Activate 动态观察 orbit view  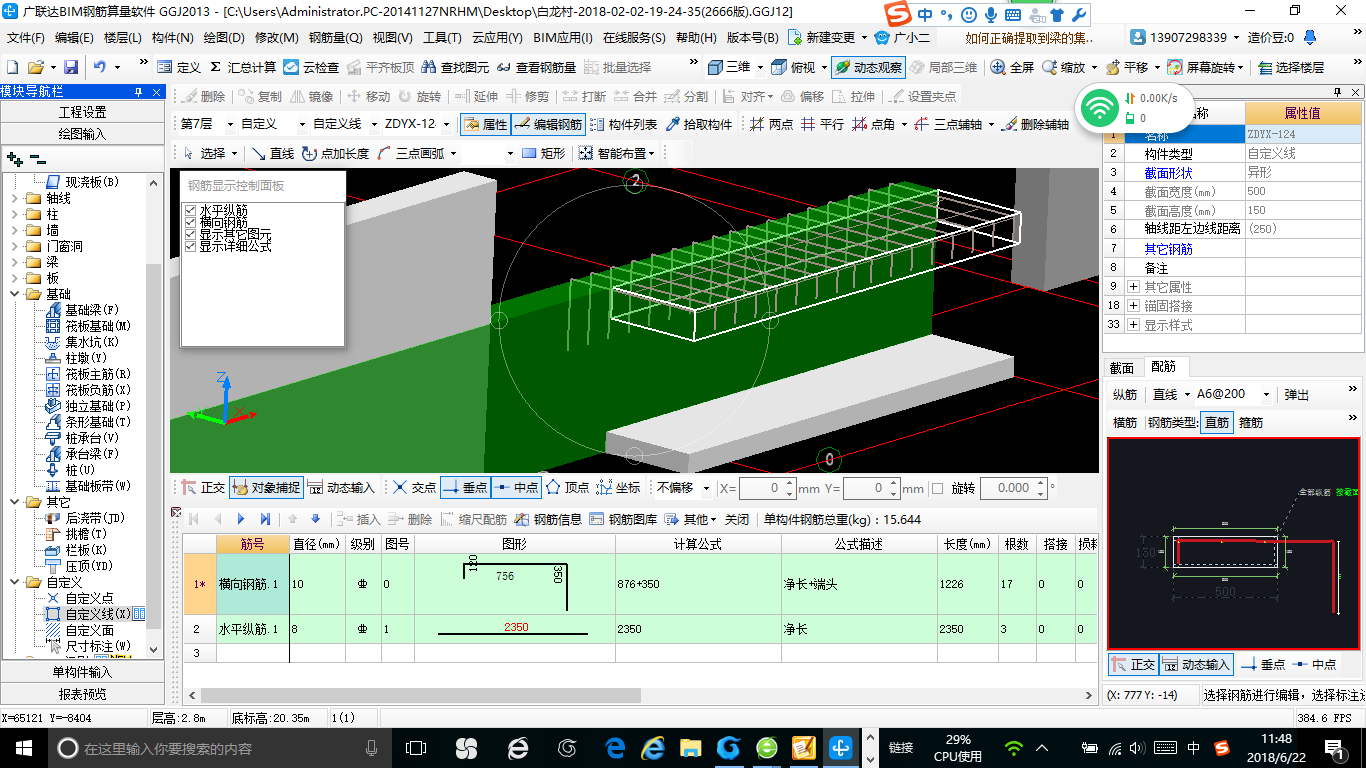click(x=868, y=67)
